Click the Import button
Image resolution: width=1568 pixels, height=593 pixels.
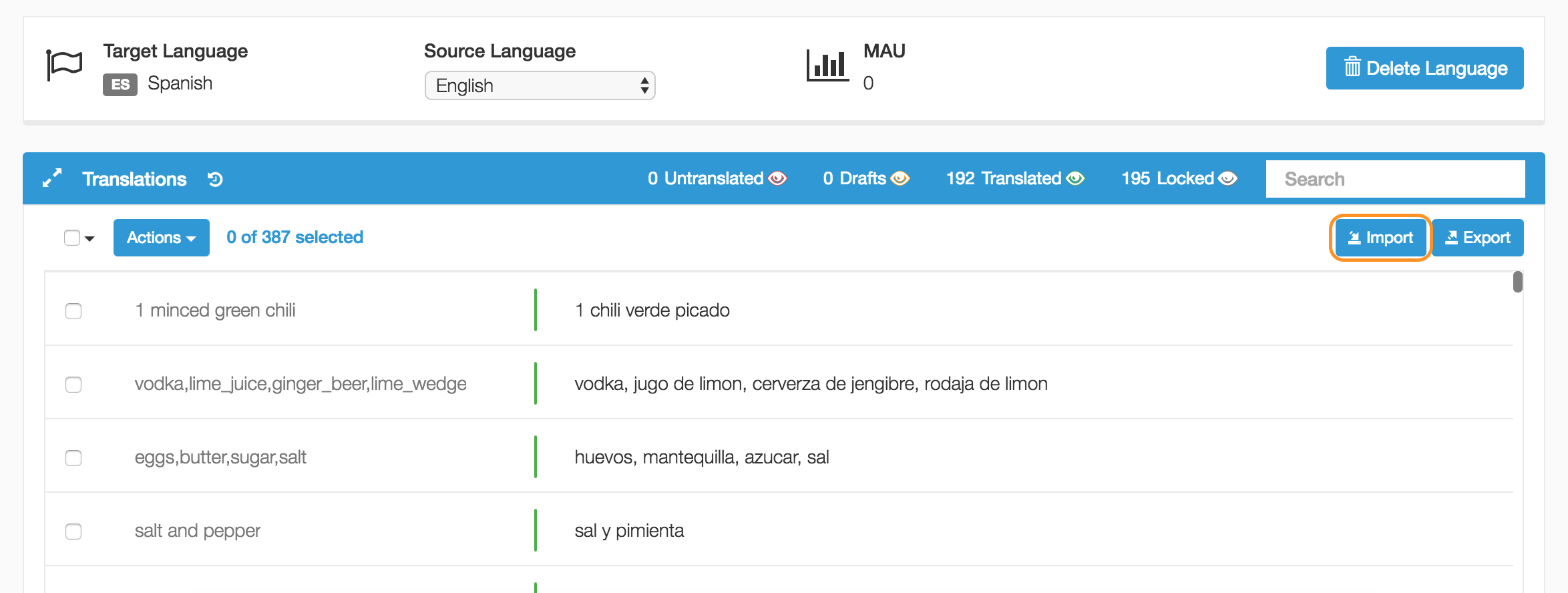(x=1380, y=238)
